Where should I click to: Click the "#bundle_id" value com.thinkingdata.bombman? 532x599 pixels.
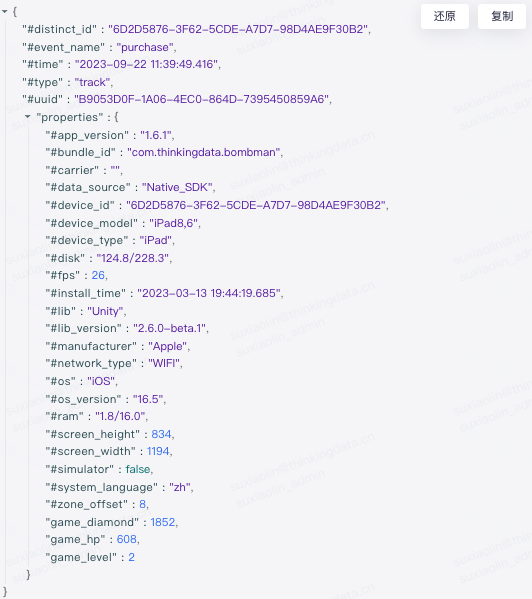(x=204, y=152)
